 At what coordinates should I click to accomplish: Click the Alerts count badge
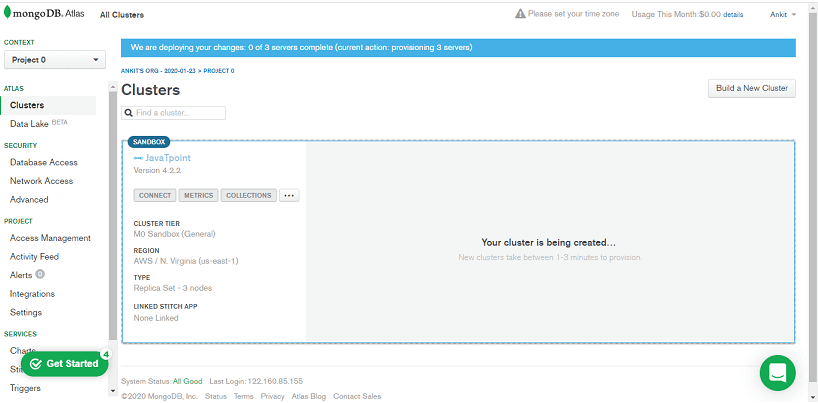(x=40, y=275)
